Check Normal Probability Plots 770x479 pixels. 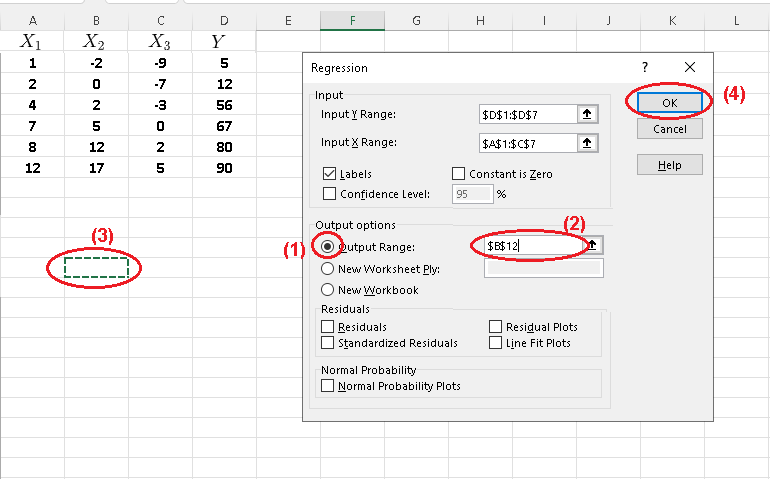[328, 385]
